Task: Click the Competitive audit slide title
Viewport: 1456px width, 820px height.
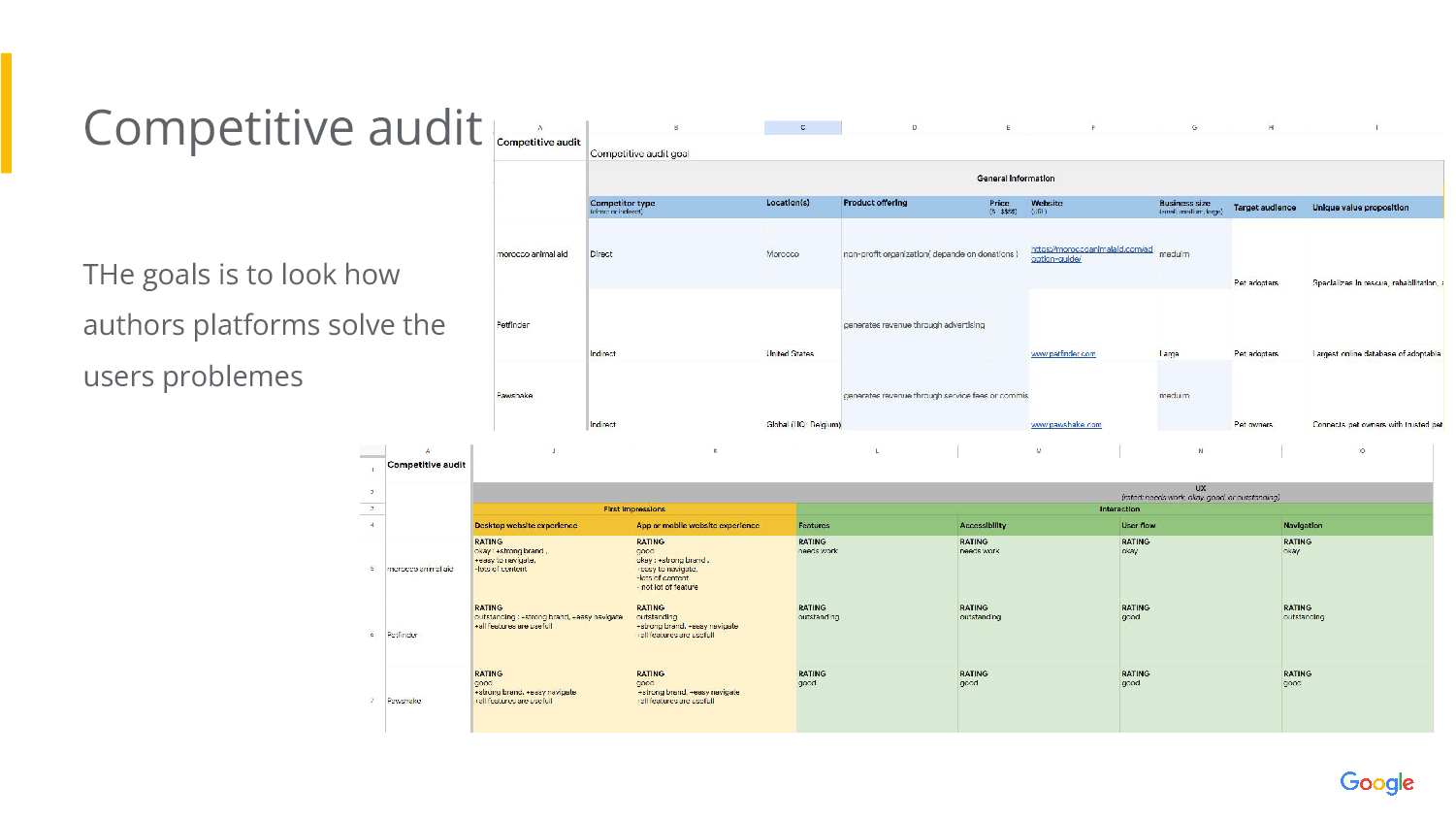Action: [282, 128]
